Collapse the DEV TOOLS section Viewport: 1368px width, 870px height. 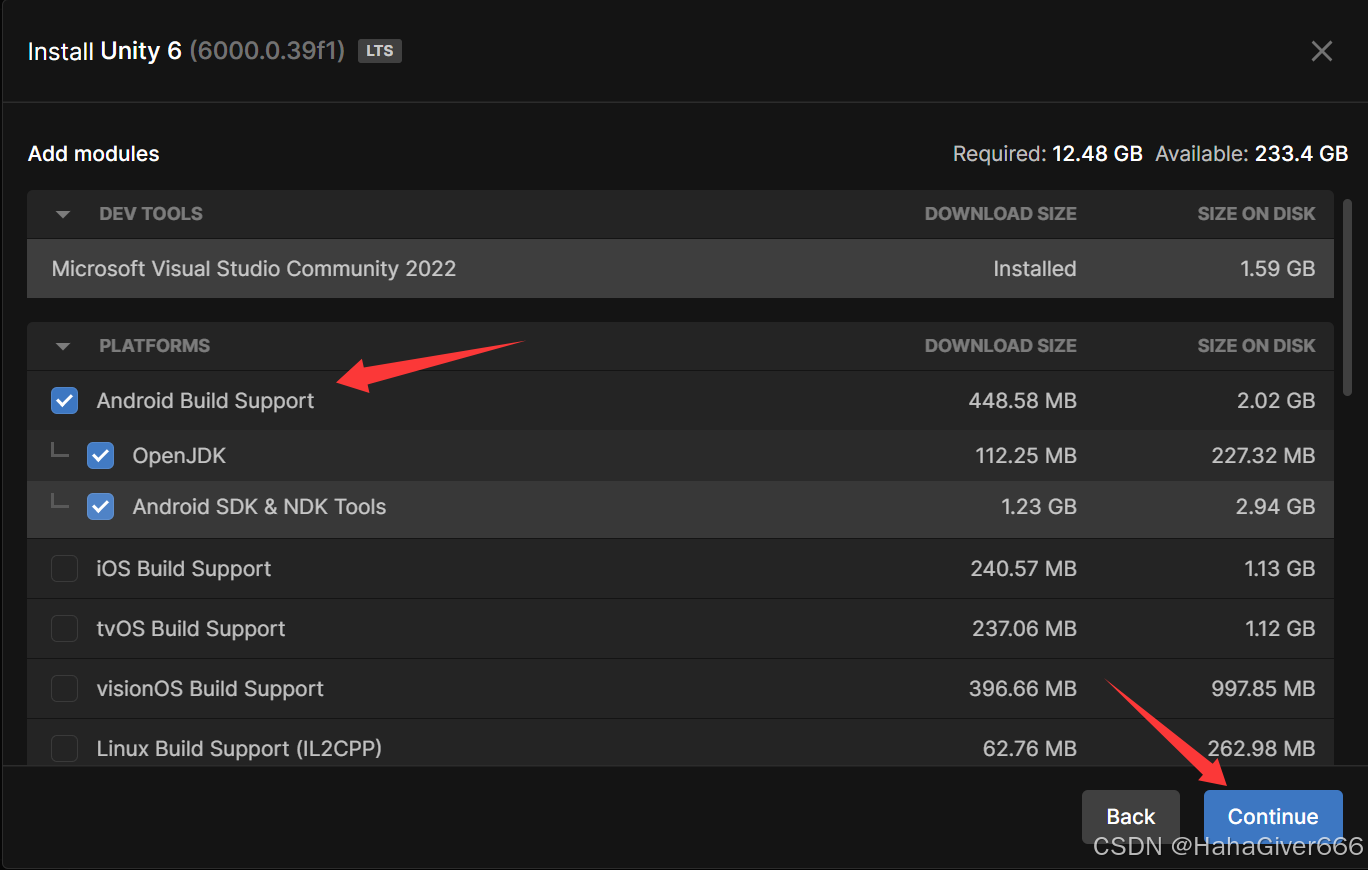63,214
